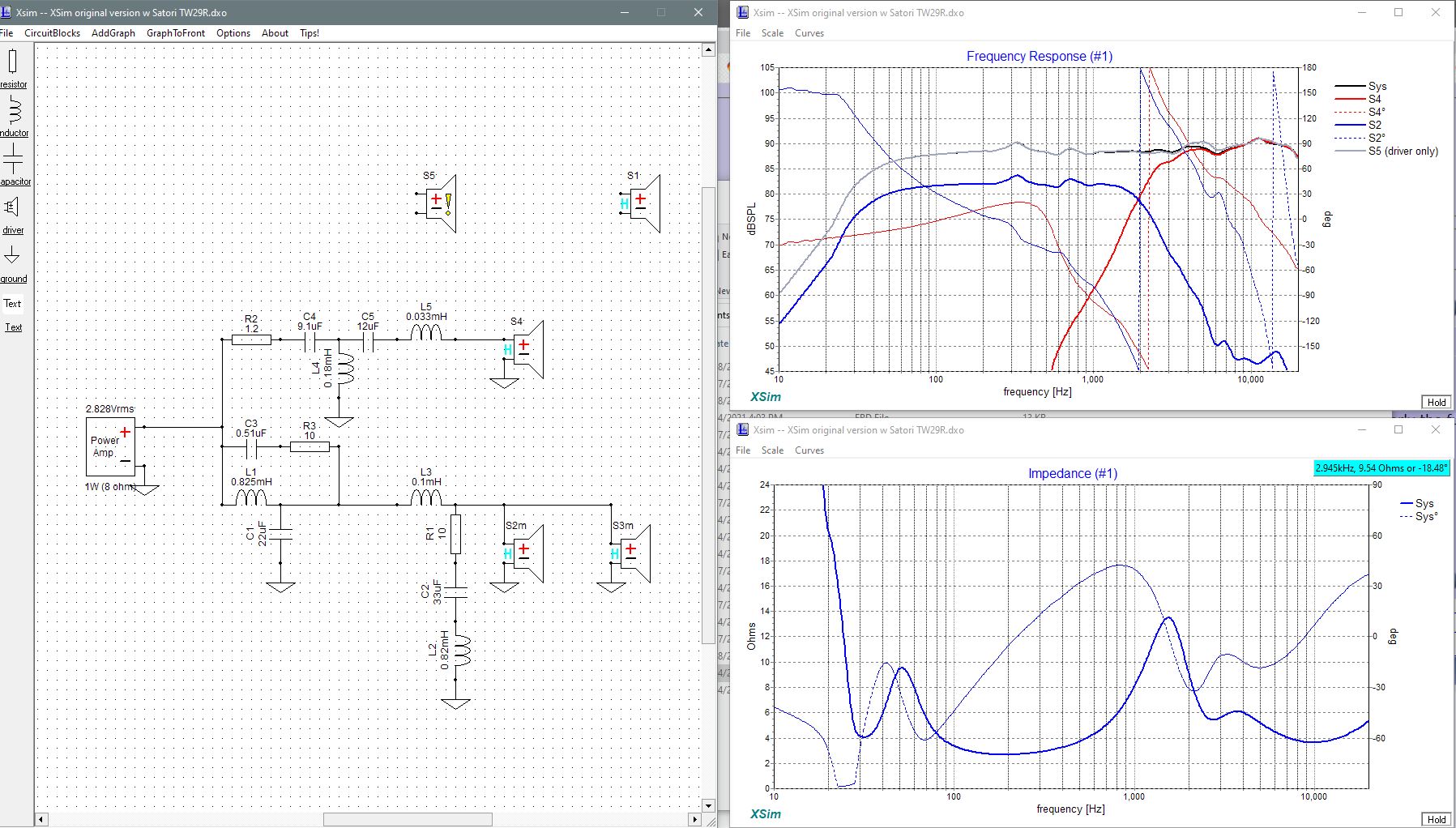Click S4 legend entry in Frequency Response
The image size is (1456, 828).
[1359, 99]
